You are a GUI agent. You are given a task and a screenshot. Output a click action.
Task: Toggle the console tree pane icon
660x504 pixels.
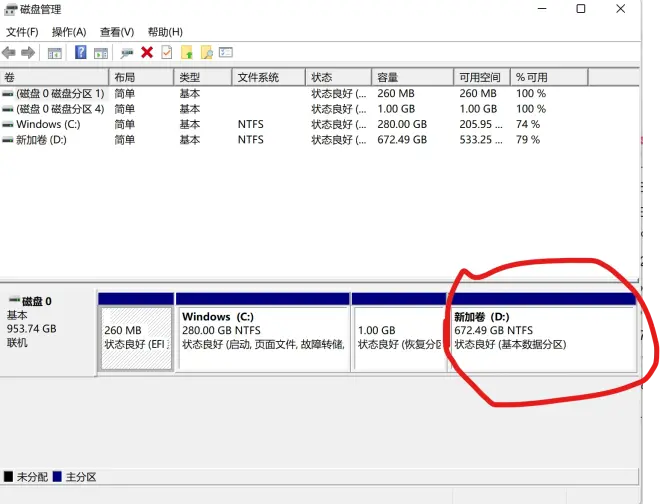point(55,52)
